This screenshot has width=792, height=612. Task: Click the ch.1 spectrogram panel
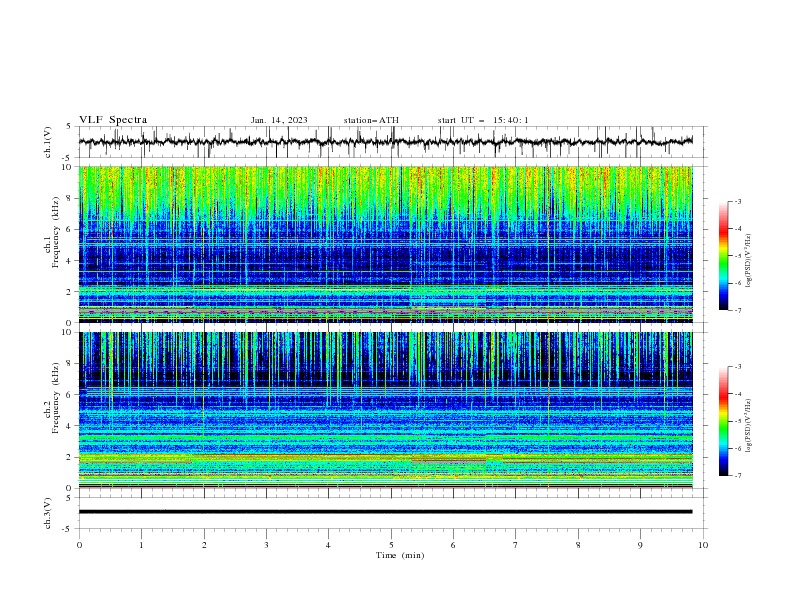tap(386, 244)
